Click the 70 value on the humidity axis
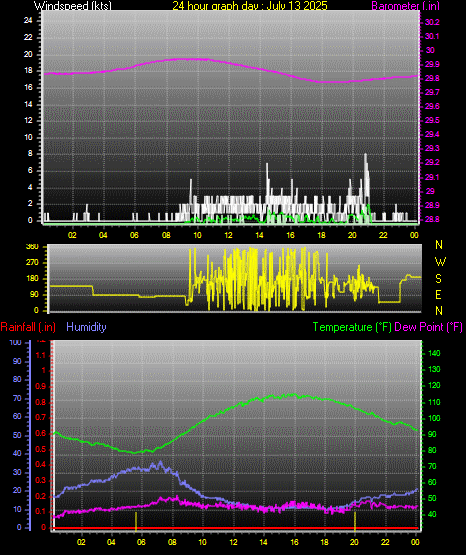 coord(17,399)
